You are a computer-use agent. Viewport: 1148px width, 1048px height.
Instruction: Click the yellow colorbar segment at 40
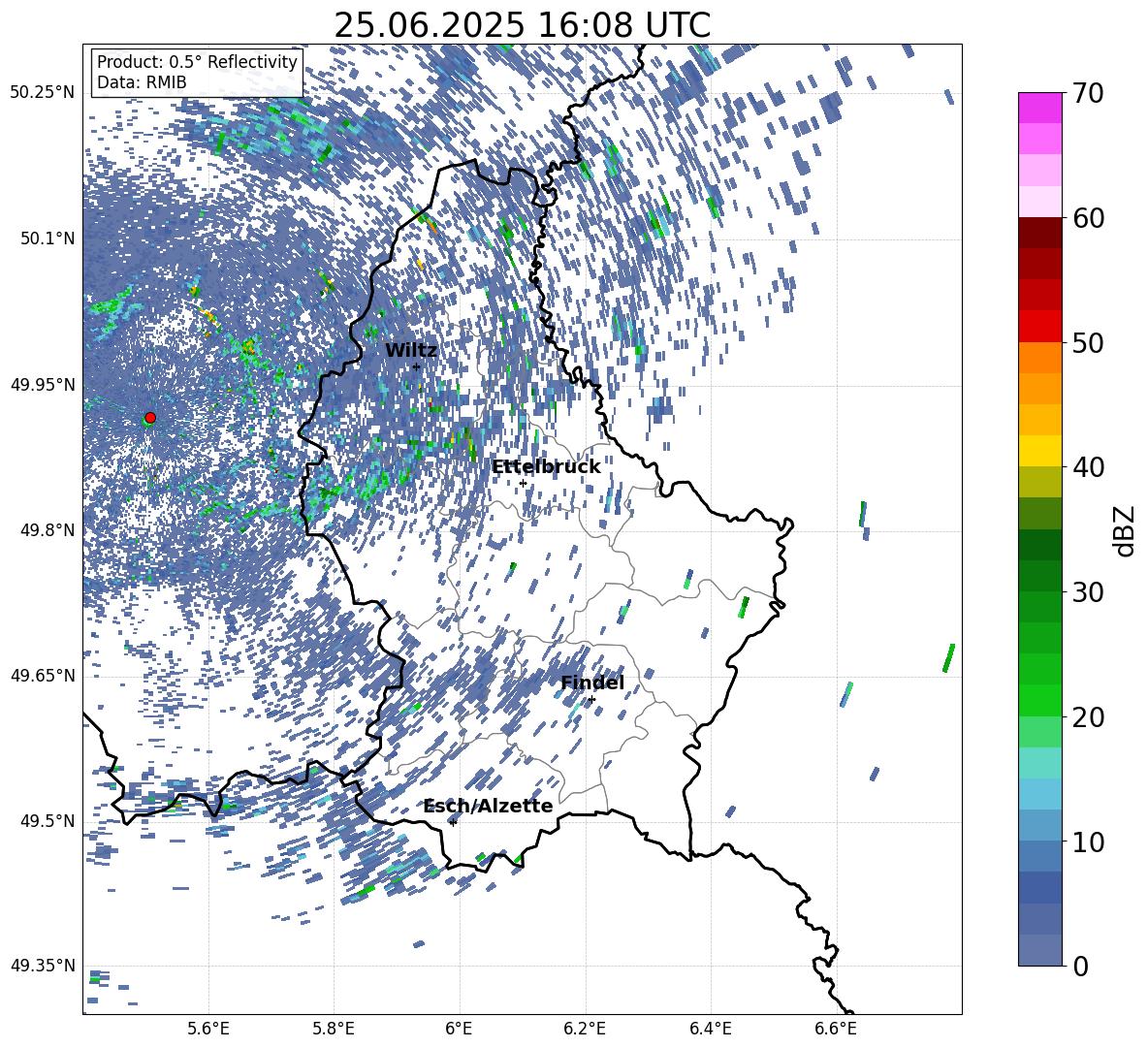[1039, 451]
